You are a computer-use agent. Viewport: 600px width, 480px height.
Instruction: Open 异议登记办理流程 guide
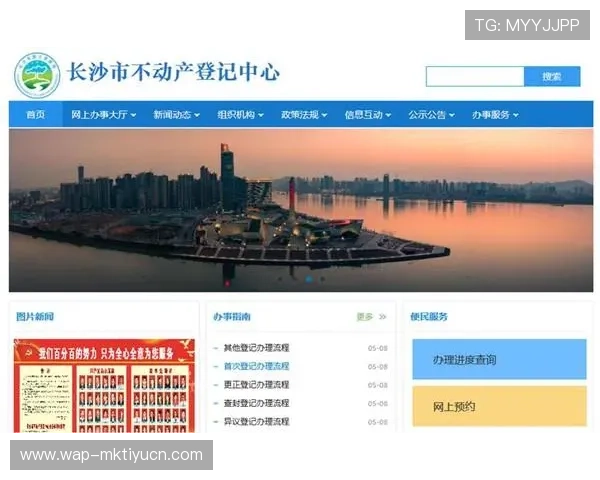256,421
